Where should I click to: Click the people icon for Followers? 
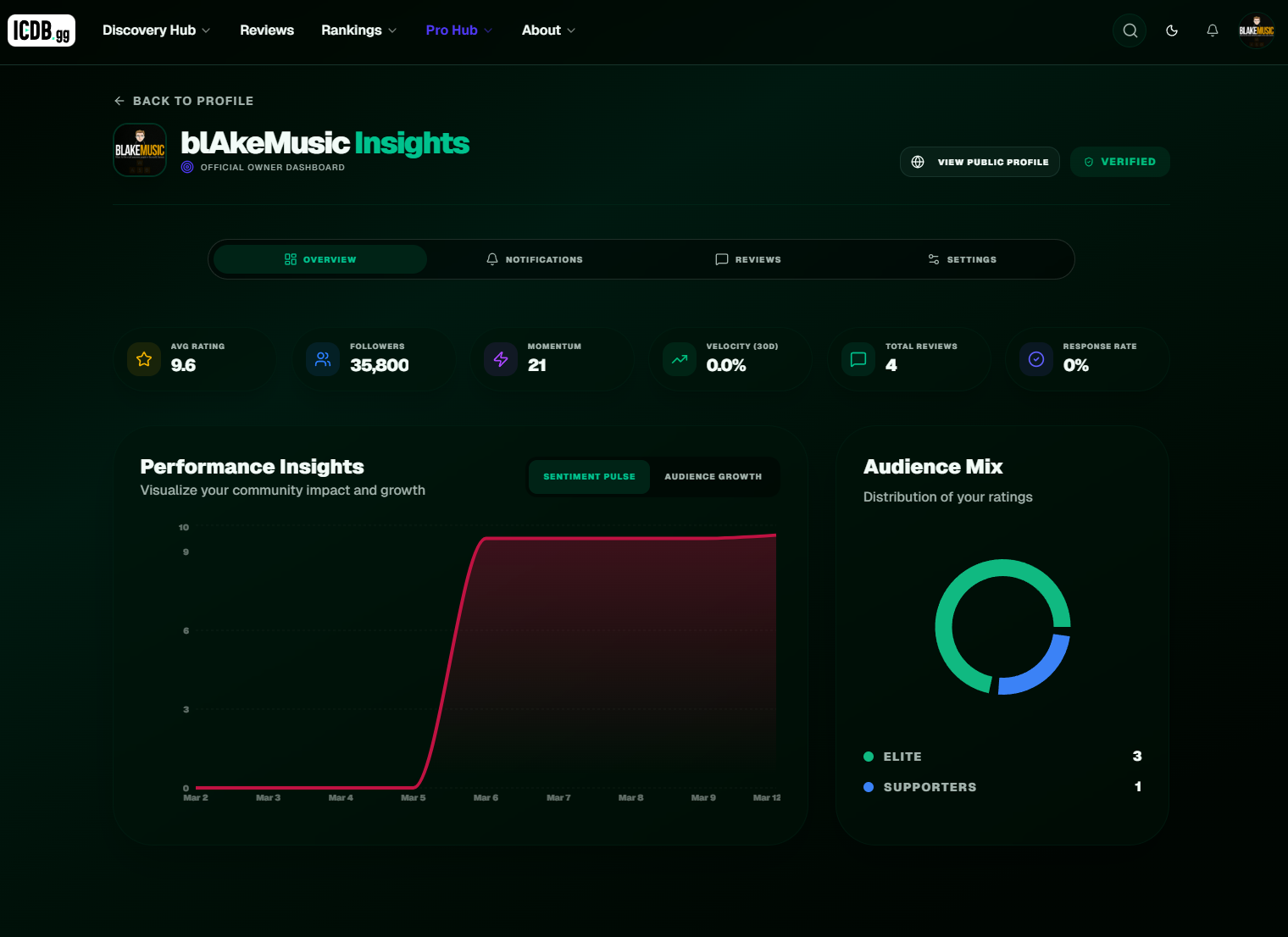(323, 359)
